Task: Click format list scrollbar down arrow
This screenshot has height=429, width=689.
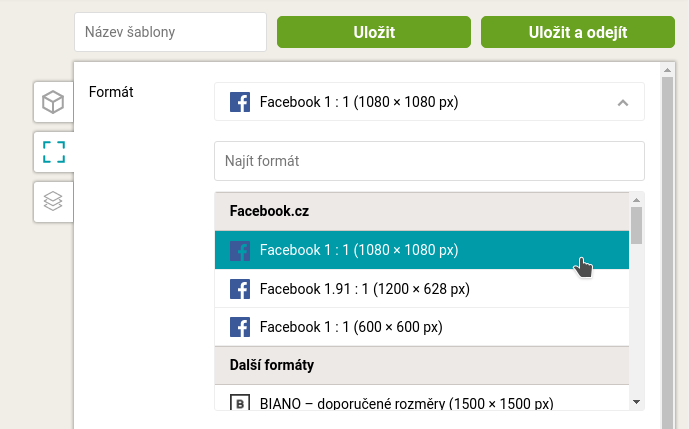Action: click(x=636, y=402)
